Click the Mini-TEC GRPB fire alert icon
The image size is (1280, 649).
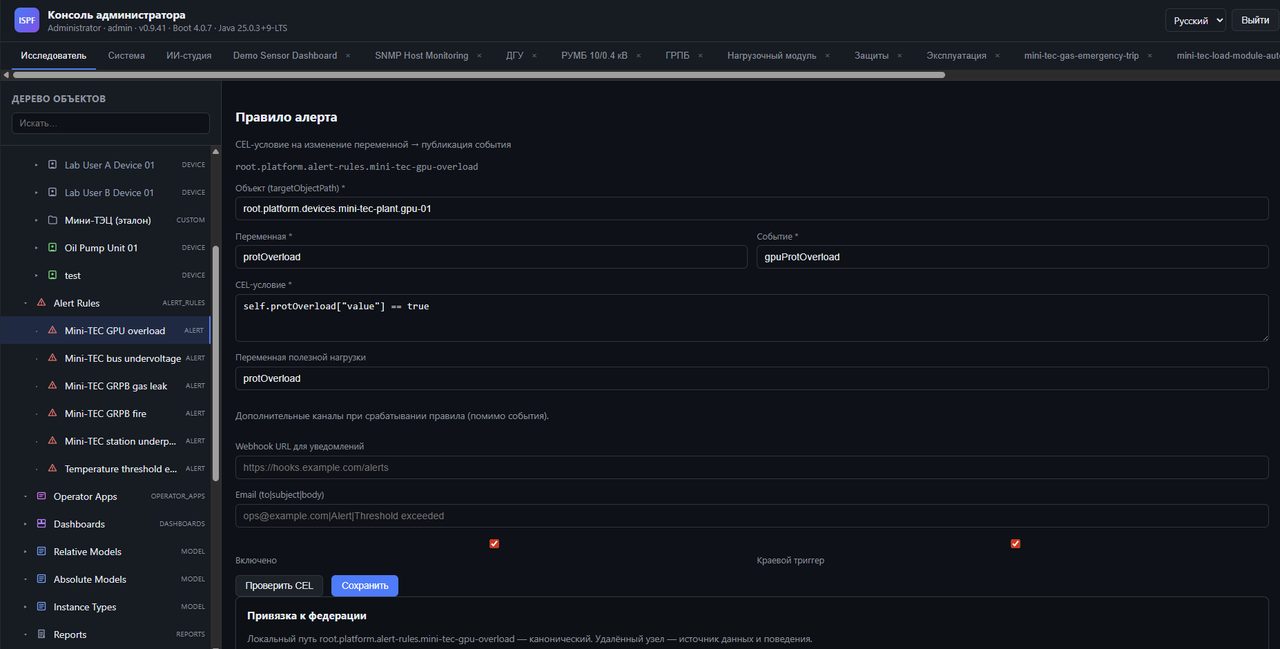pos(52,413)
